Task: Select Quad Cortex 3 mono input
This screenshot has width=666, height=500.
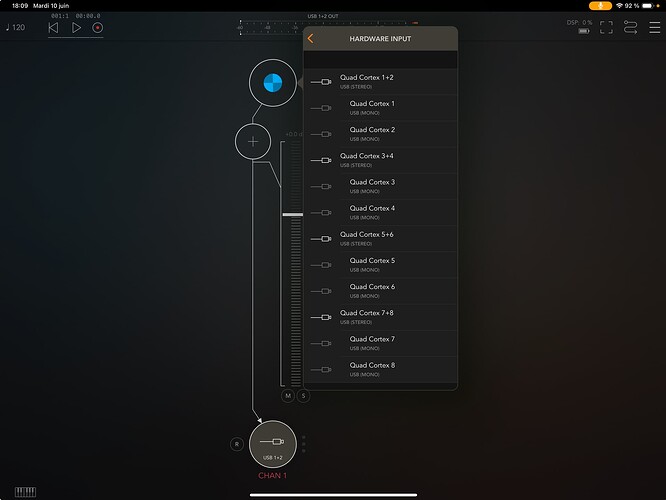Action: [x=380, y=186]
